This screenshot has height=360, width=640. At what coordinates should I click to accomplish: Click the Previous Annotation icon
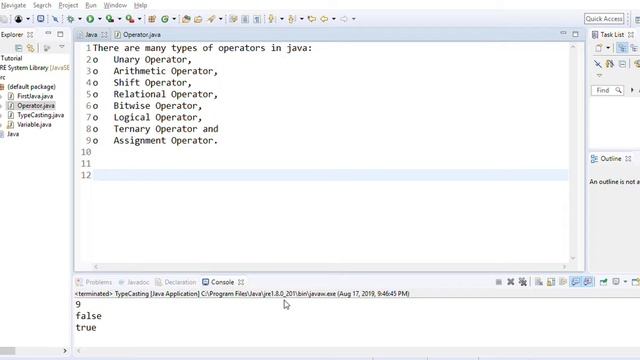[x=291, y=19]
